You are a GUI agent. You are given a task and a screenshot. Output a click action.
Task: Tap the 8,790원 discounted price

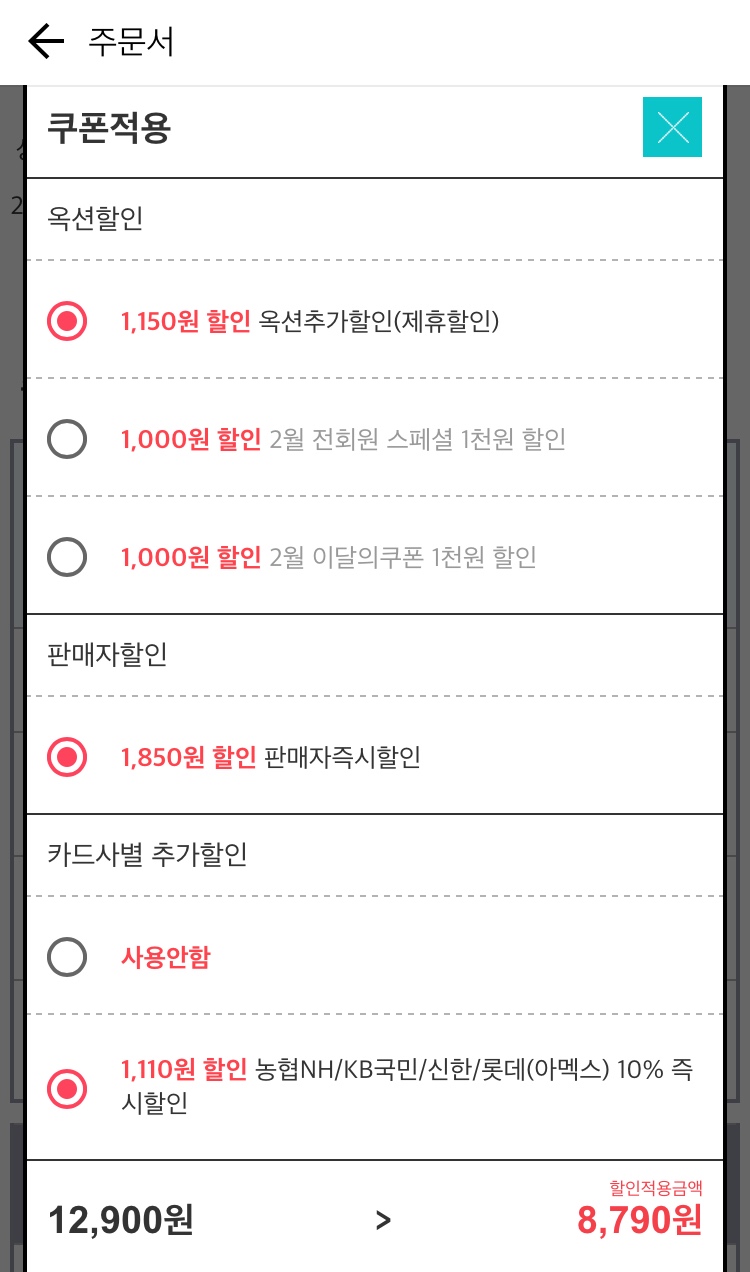(x=639, y=1220)
